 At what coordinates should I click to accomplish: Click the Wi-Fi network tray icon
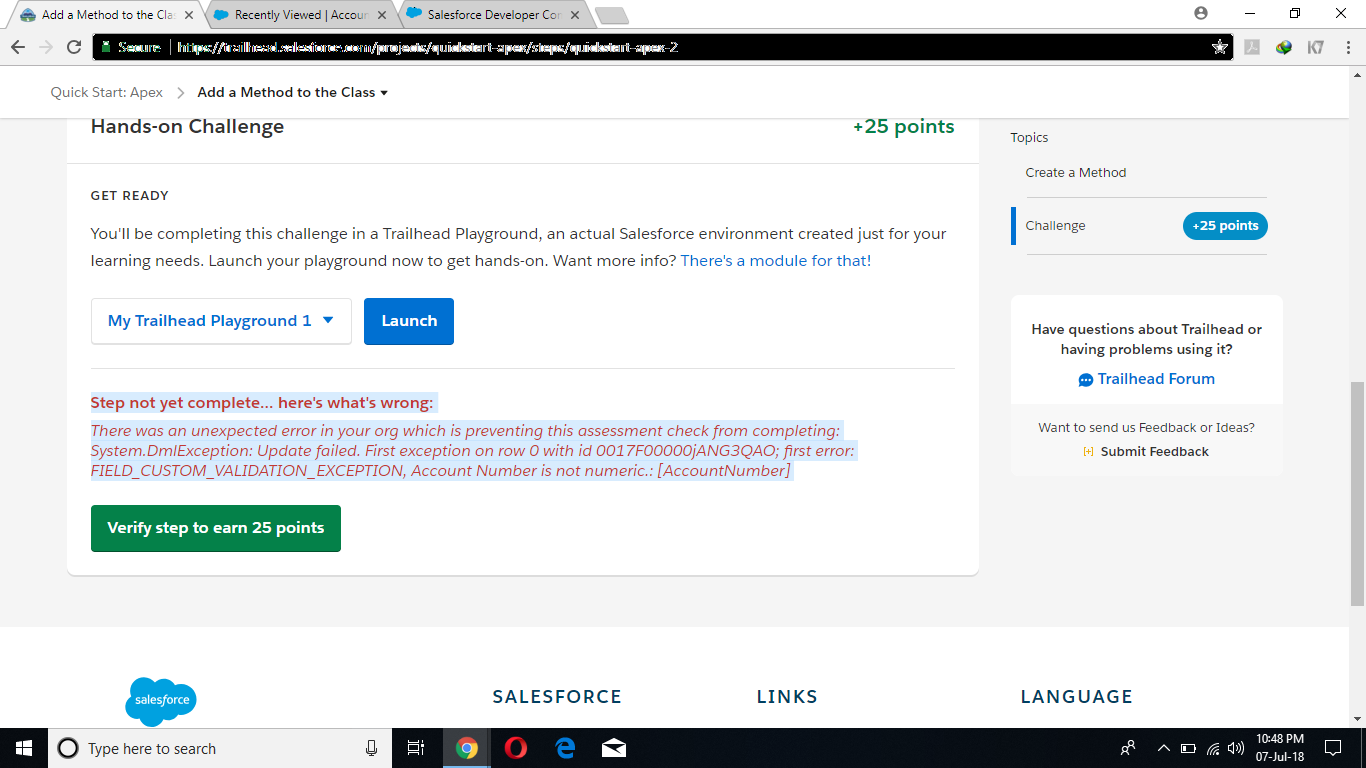1213,748
